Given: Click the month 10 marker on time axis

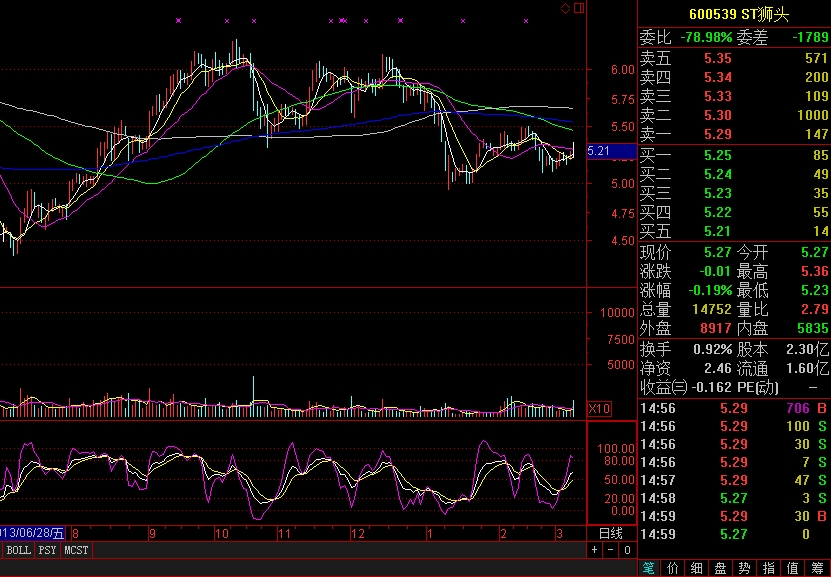Looking at the screenshot, I should pyautogui.click(x=222, y=534).
